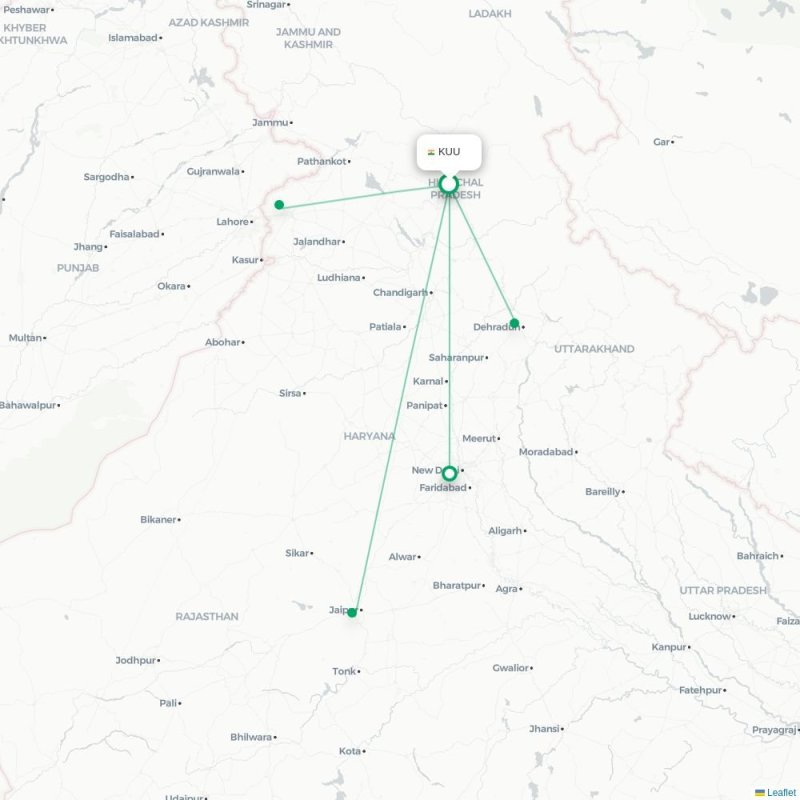Click the Islamabad city label
The image size is (800, 800).
click(133, 38)
